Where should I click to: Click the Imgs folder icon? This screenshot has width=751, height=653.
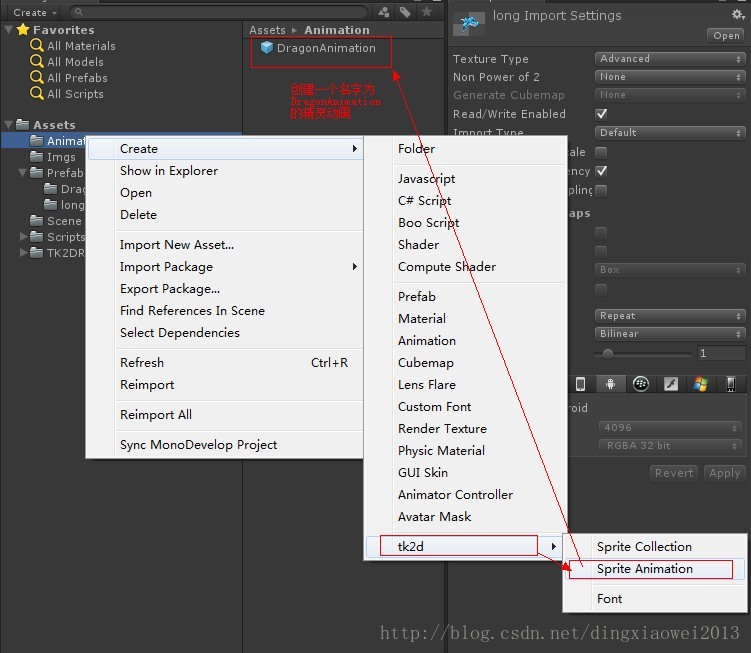click(36, 157)
